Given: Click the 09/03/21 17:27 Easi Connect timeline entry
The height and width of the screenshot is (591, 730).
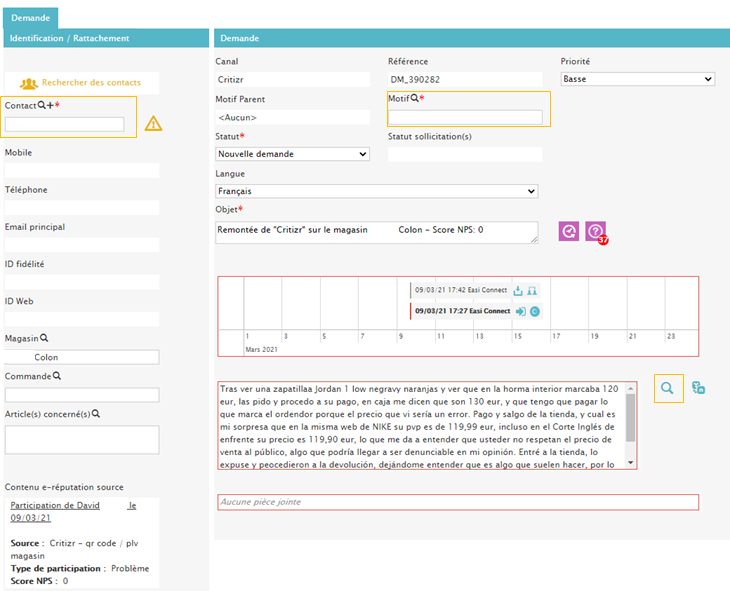Looking at the screenshot, I should tap(462, 311).
